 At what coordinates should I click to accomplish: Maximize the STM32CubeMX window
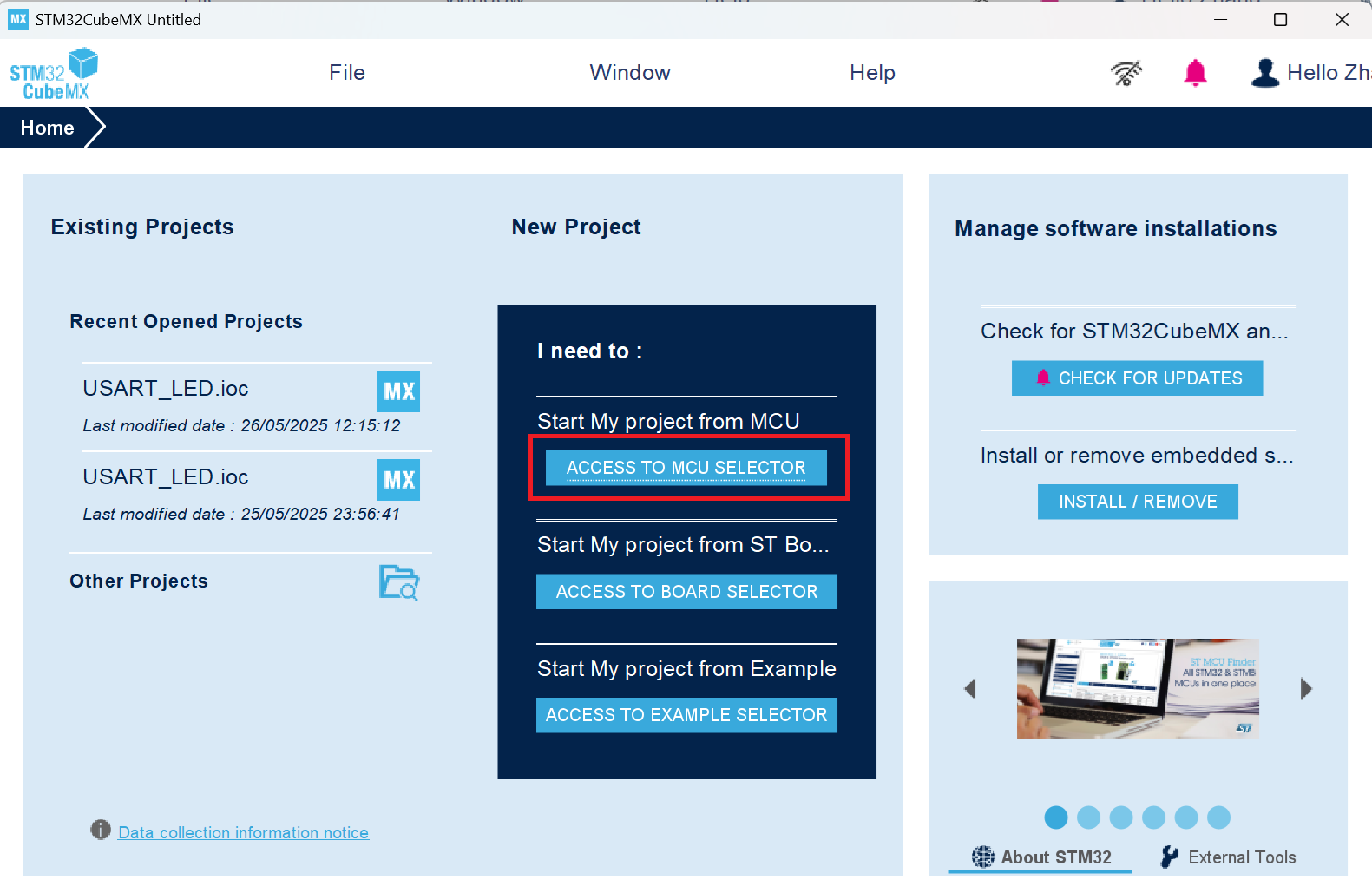point(1280,19)
